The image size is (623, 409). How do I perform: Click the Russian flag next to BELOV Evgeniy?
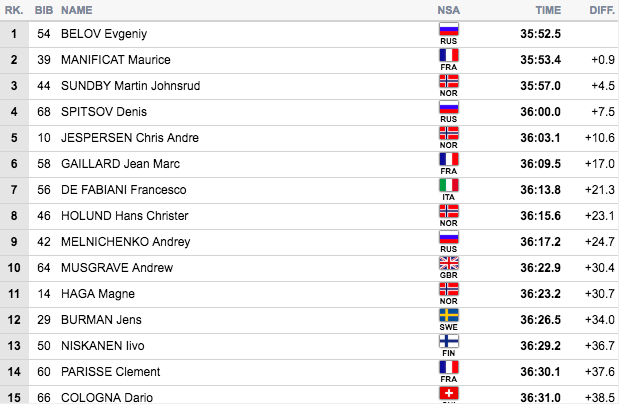pyautogui.click(x=449, y=29)
